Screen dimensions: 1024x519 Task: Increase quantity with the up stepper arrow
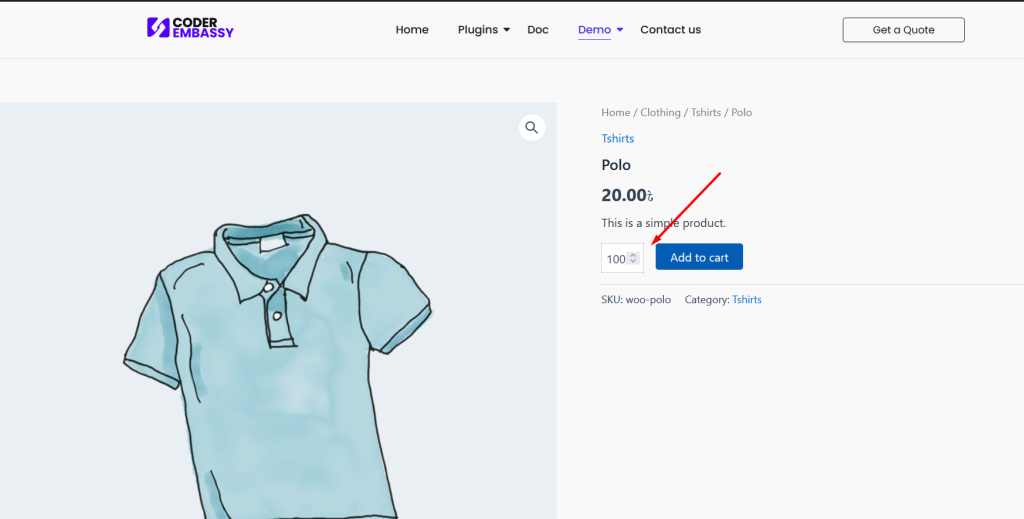click(633, 255)
